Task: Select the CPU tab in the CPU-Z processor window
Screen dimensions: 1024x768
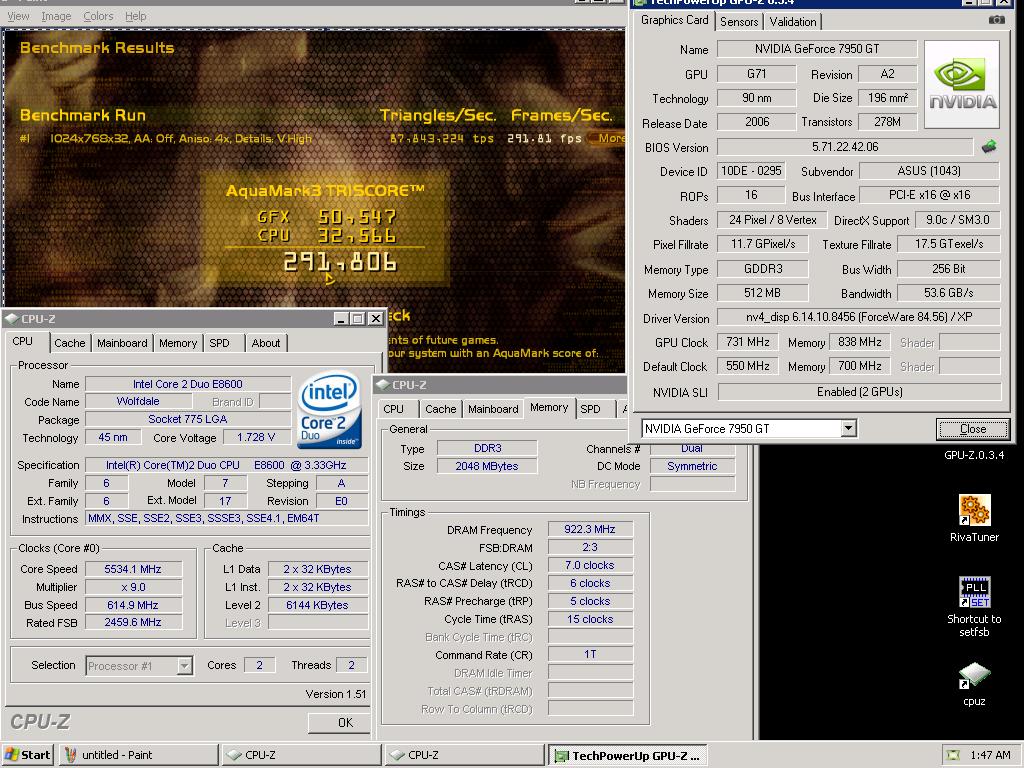Action: coord(23,342)
